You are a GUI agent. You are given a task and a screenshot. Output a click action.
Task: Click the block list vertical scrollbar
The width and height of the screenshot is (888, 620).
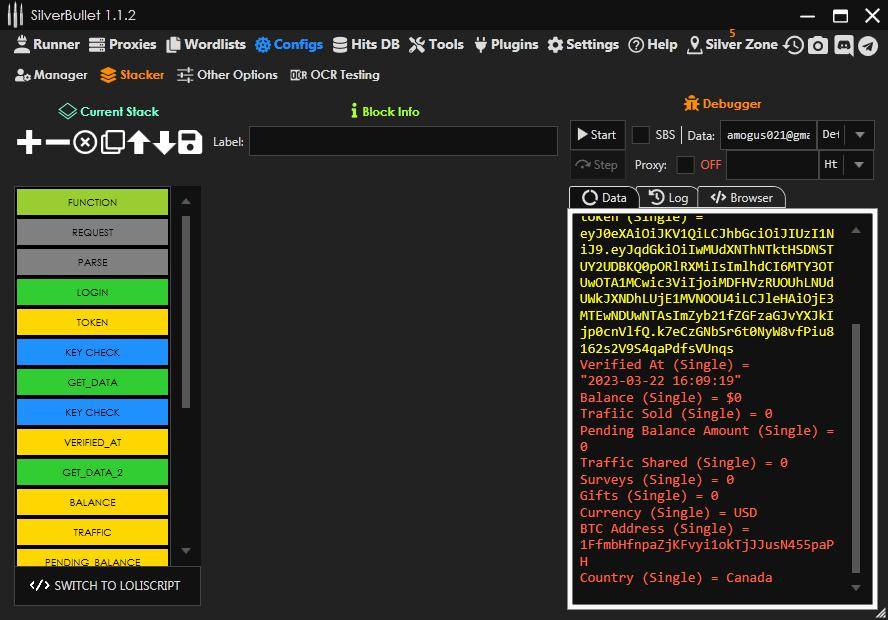coord(185,310)
